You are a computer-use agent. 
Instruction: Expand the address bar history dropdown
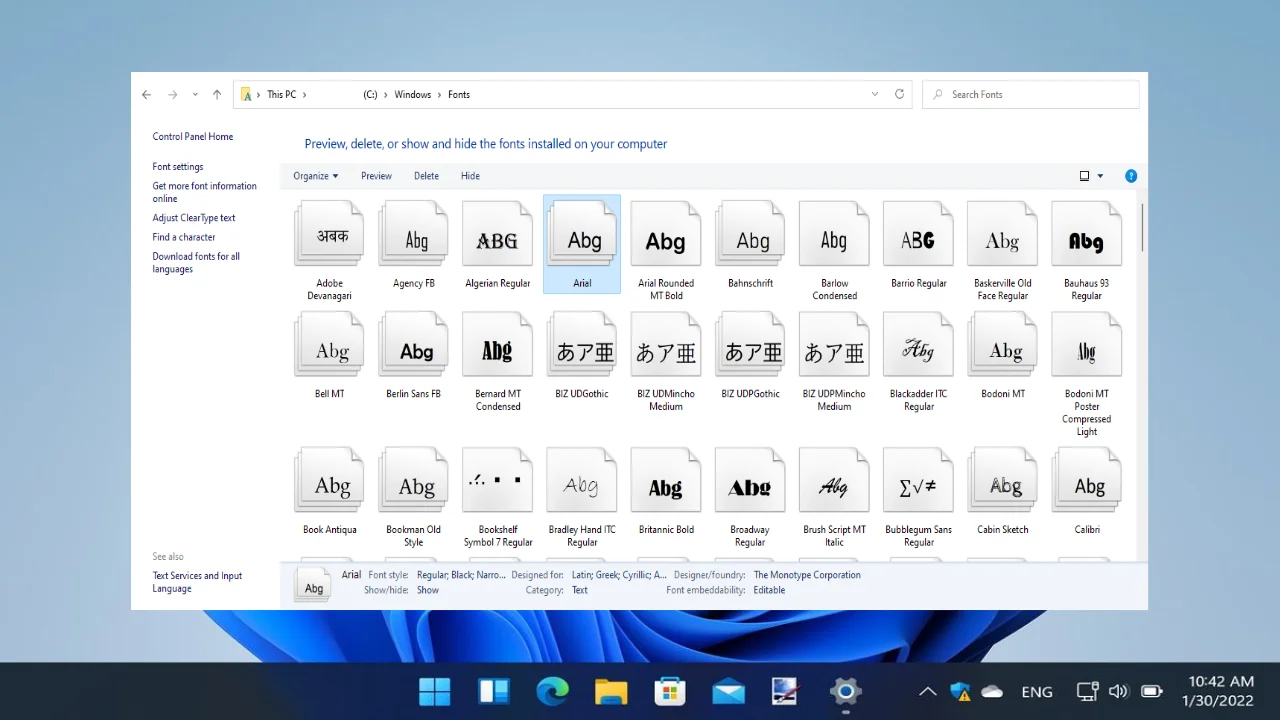point(875,94)
